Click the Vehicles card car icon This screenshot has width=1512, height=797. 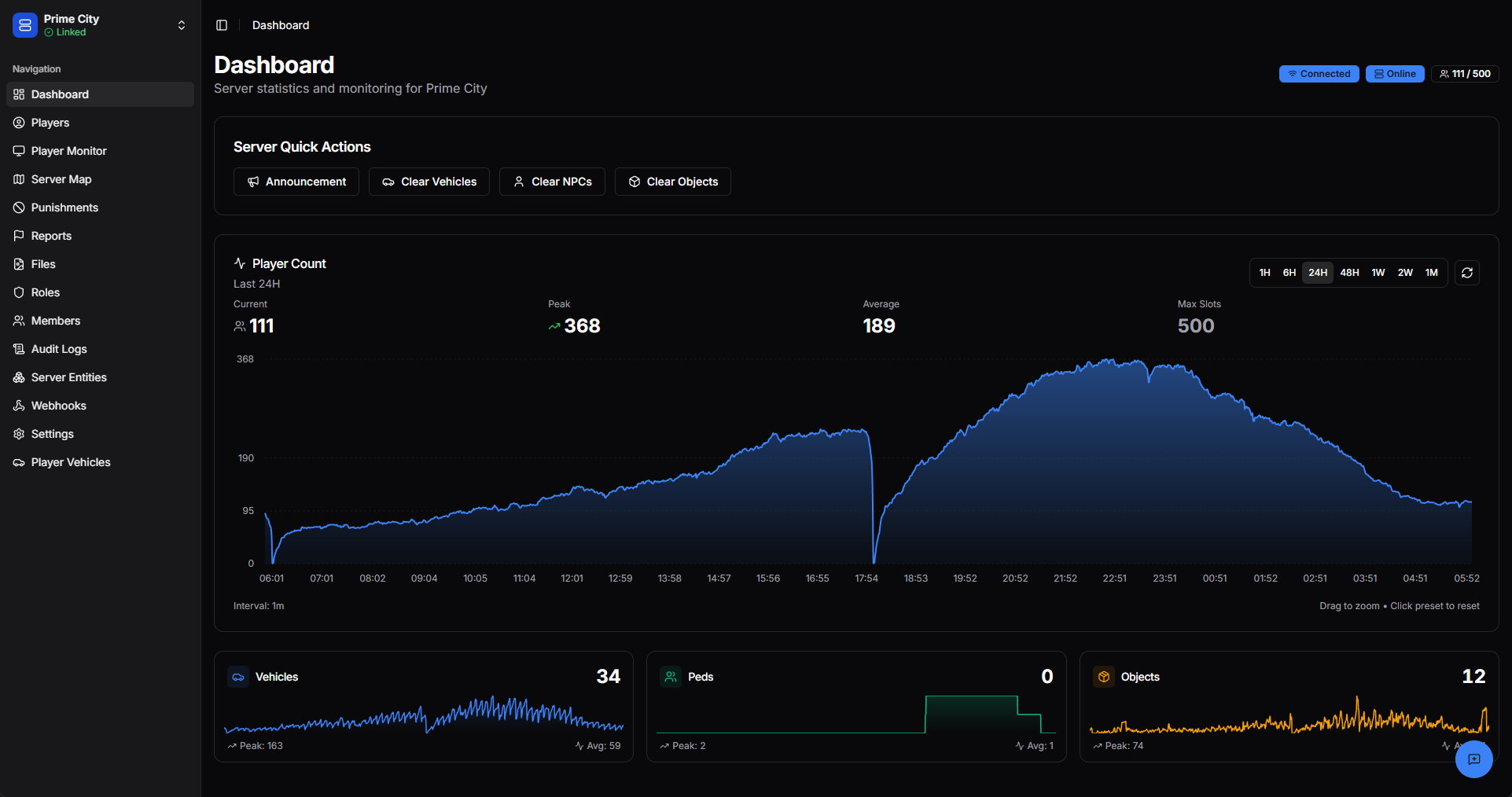[x=238, y=677]
